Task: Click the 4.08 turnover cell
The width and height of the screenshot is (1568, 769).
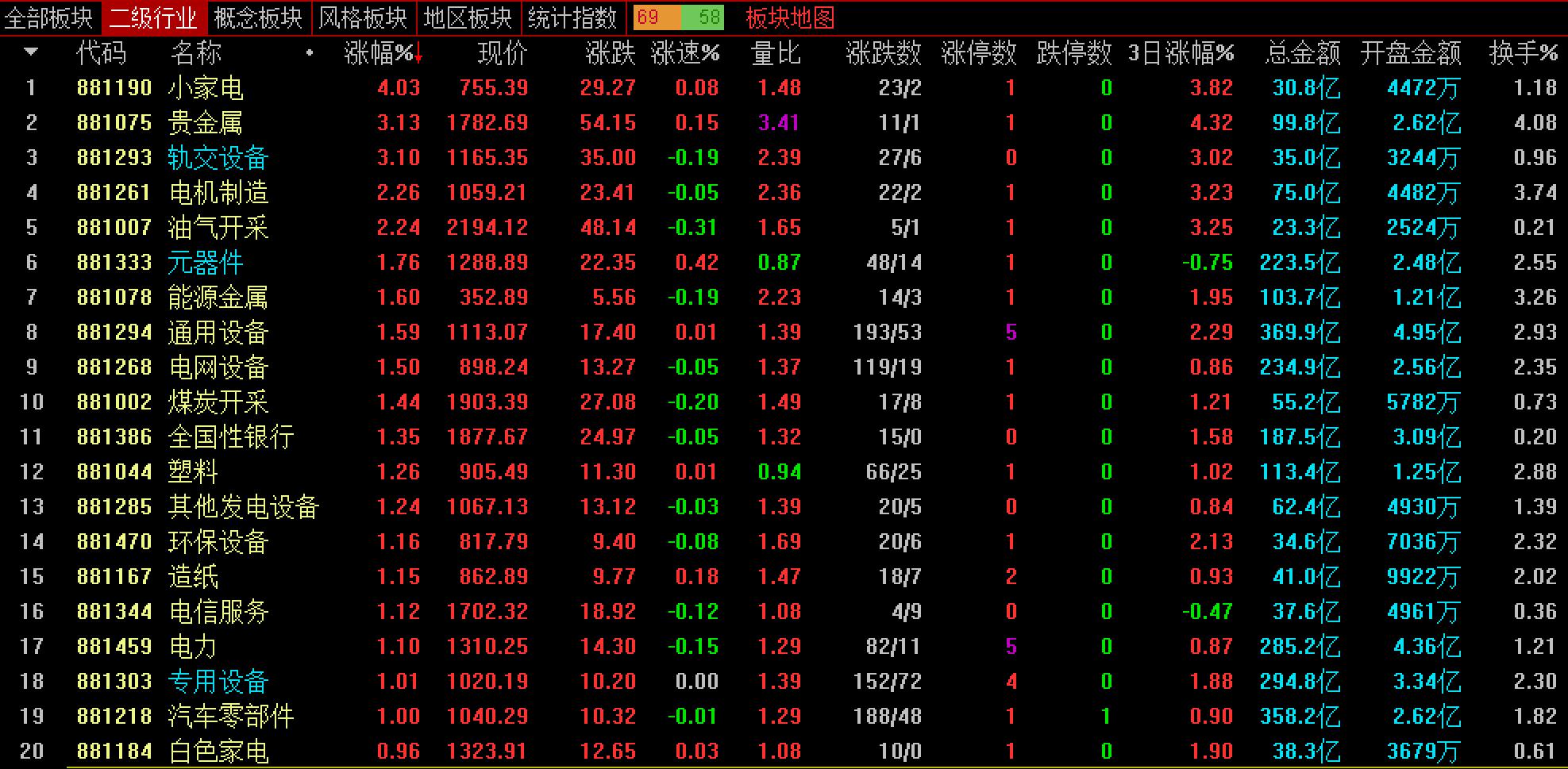Action: (x=1535, y=122)
